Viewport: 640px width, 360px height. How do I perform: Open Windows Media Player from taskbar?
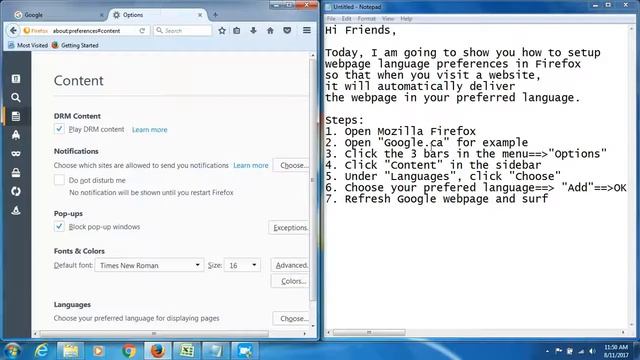tap(98, 351)
